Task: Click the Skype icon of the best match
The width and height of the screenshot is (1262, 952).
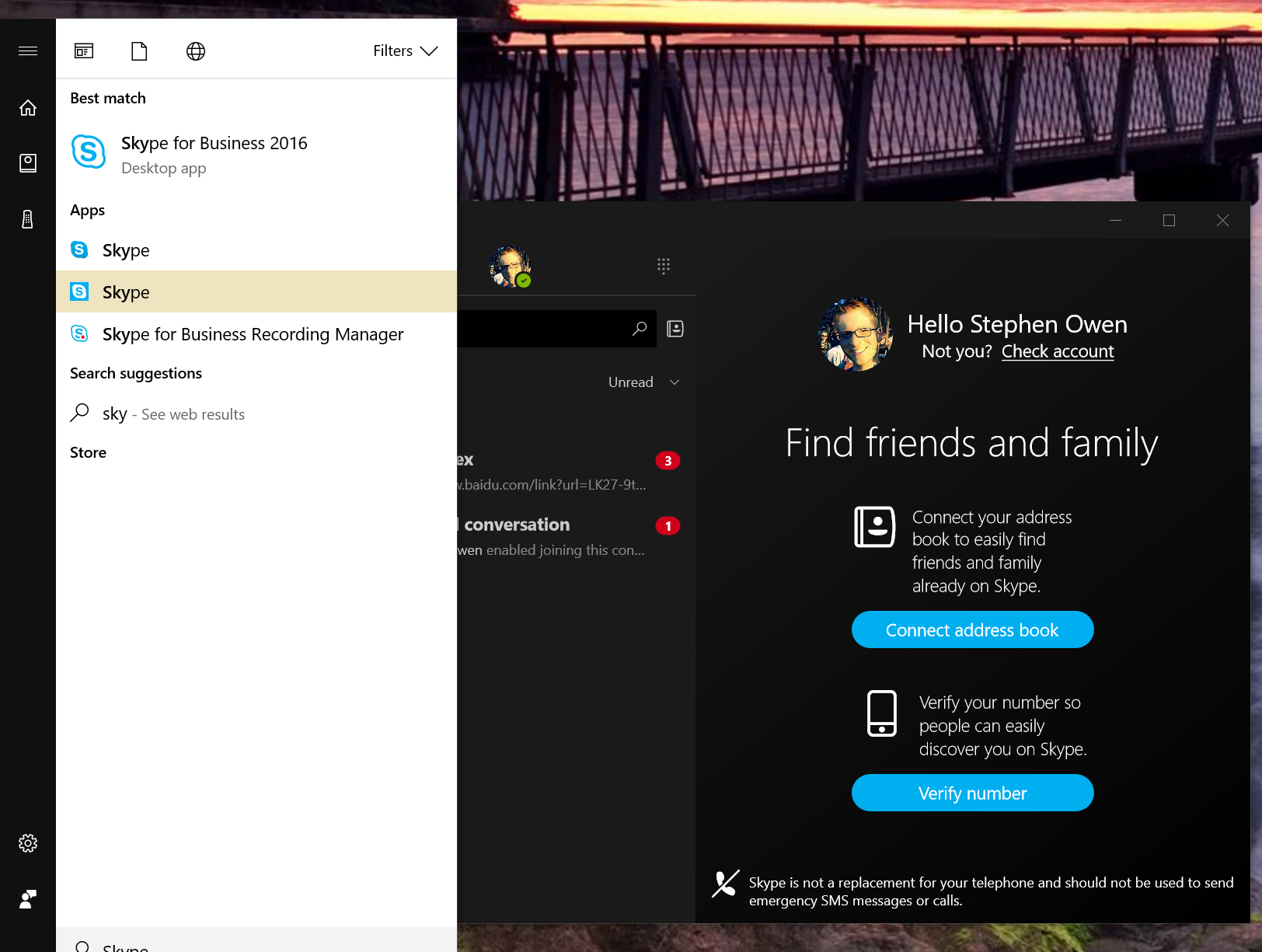Action: (89, 152)
